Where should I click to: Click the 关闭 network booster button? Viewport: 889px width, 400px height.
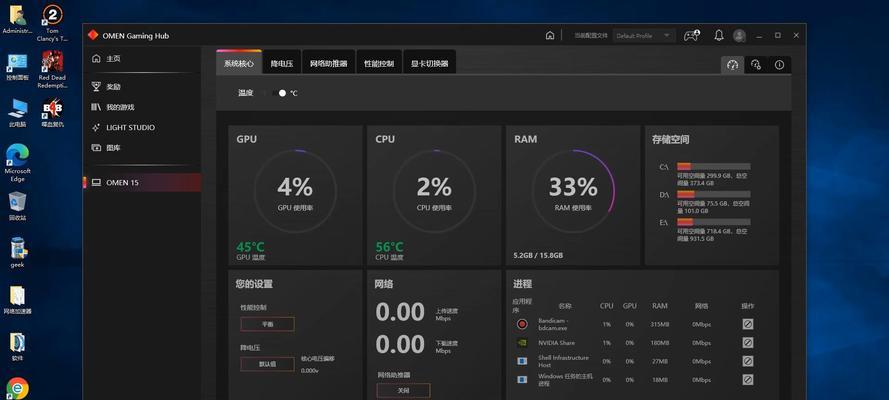coord(403,390)
